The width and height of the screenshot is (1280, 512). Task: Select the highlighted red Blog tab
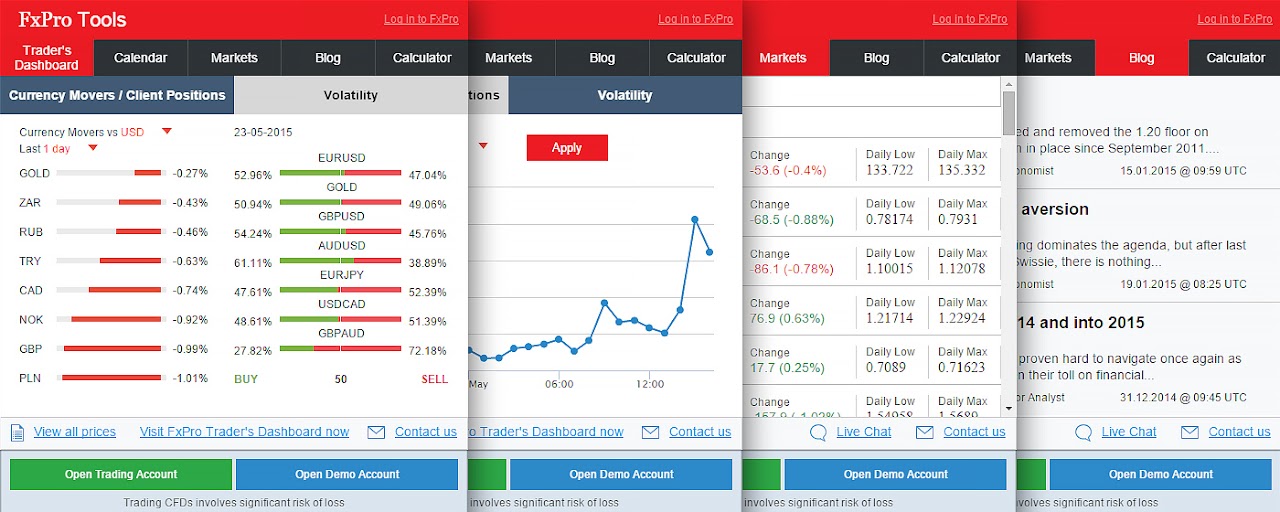coord(1142,58)
